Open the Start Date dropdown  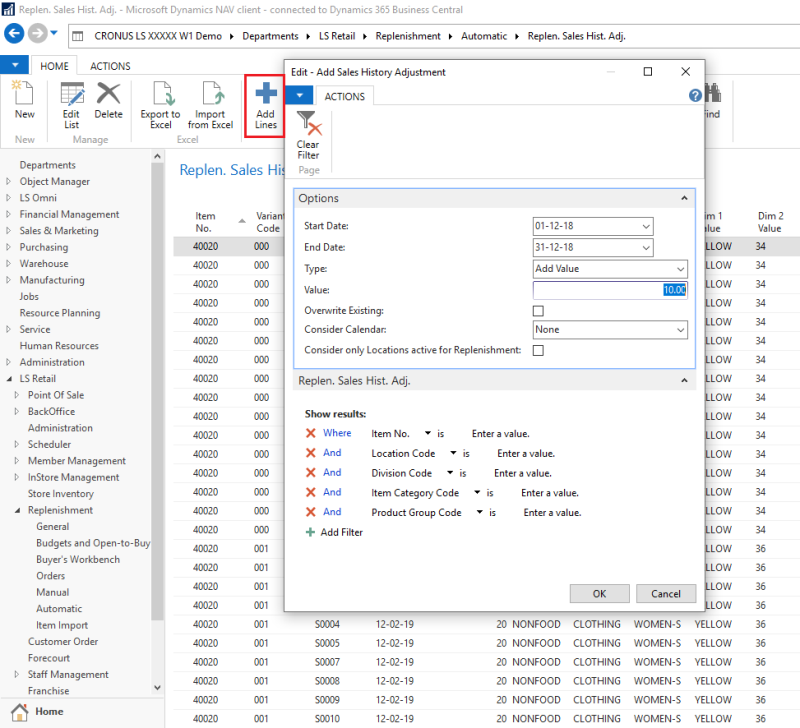(646, 226)
